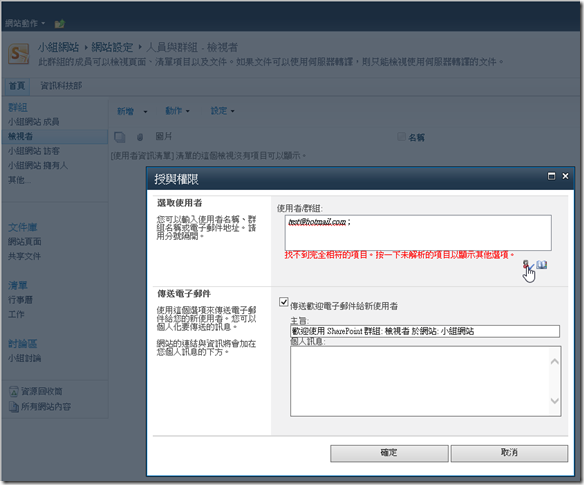
Task: Maximize the 授與權限 dialog
Action: [551, 176]
